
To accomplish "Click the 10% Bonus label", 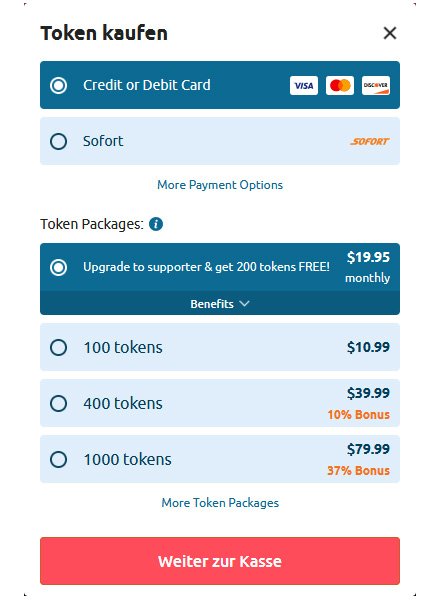I will click(359, 414).
